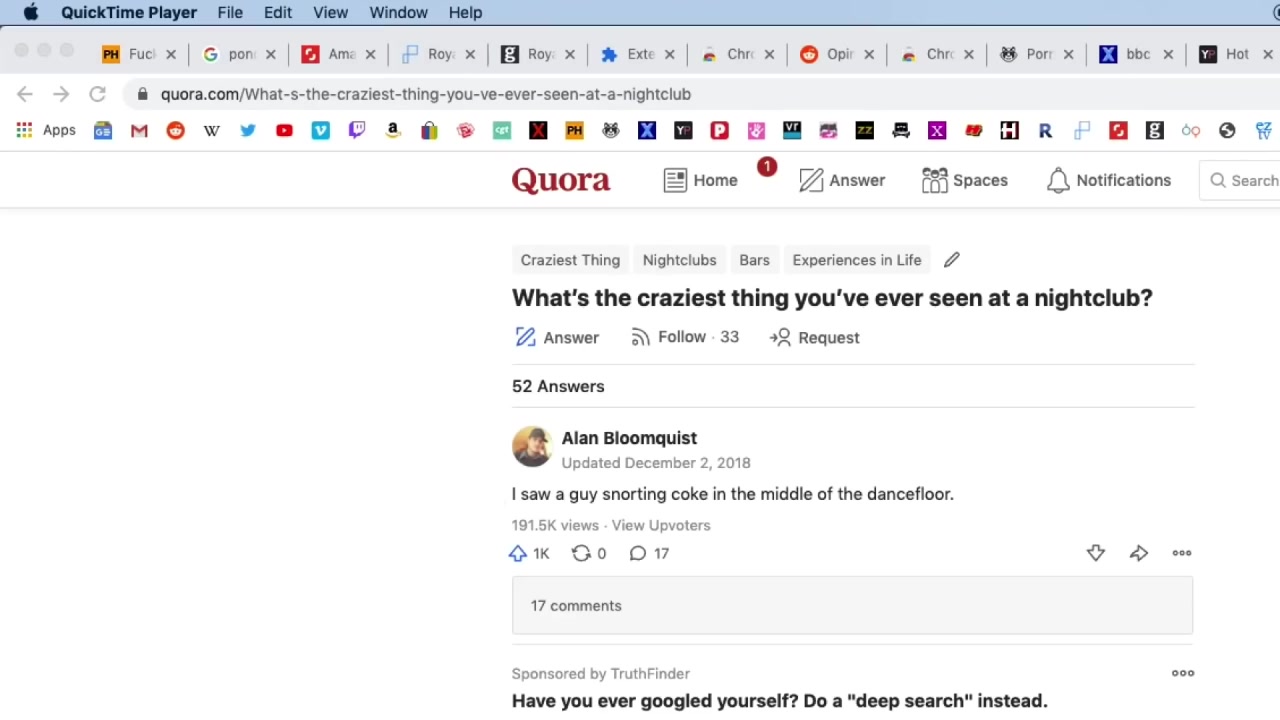Click the lock icon in the address bar
Screen dimensions: 1280x720
point(142,94)
